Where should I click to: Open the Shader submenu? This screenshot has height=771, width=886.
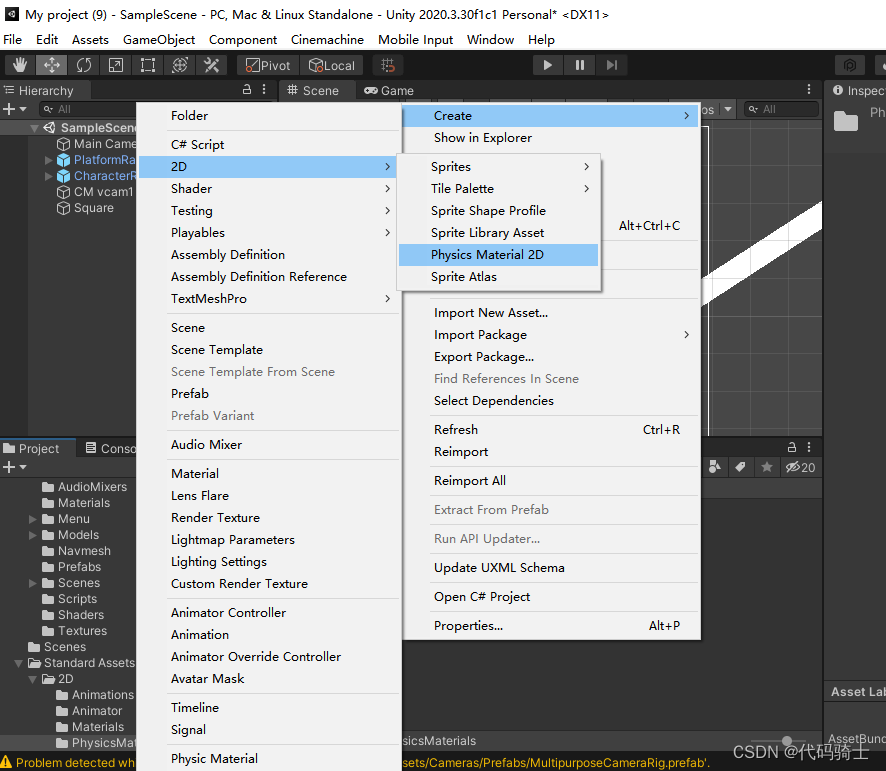(x=268, y=189)
